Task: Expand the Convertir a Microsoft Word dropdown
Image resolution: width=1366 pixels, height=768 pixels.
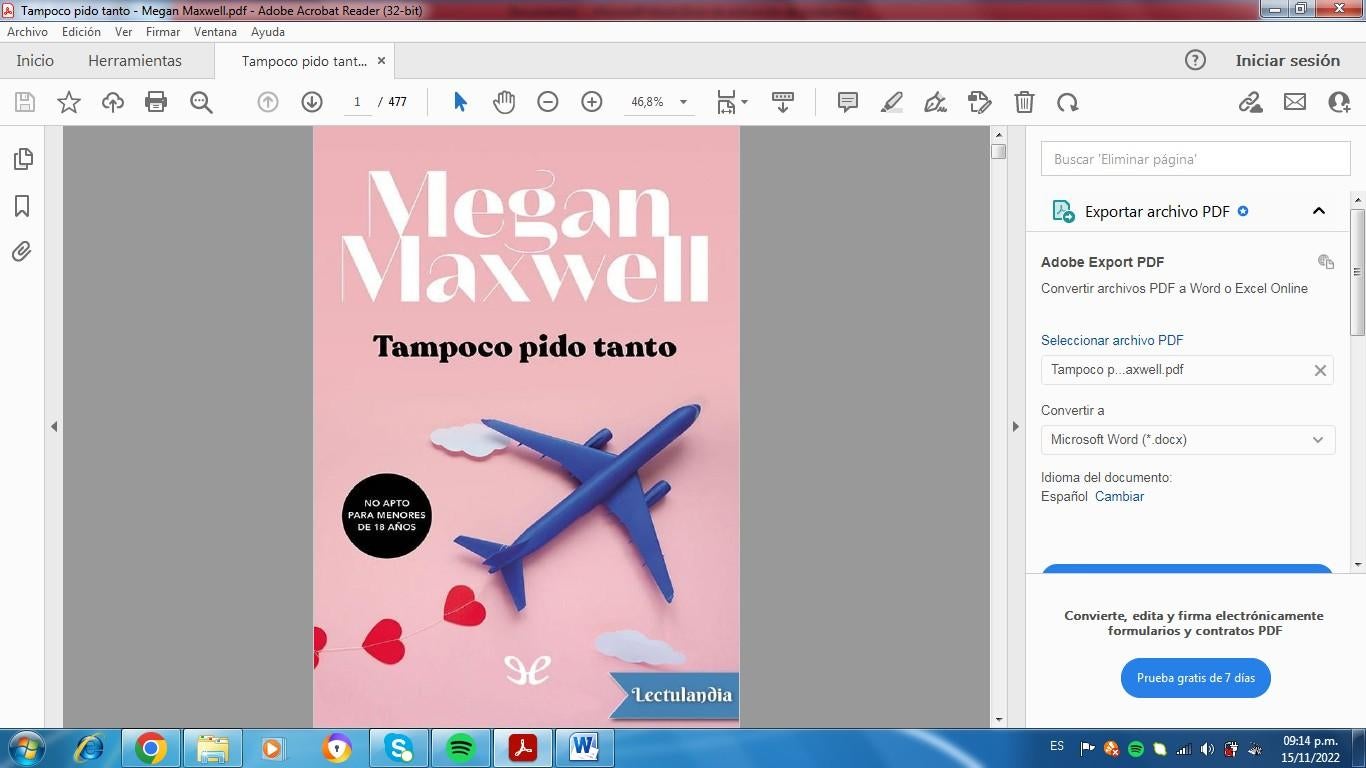Action: pos(1317,440)
